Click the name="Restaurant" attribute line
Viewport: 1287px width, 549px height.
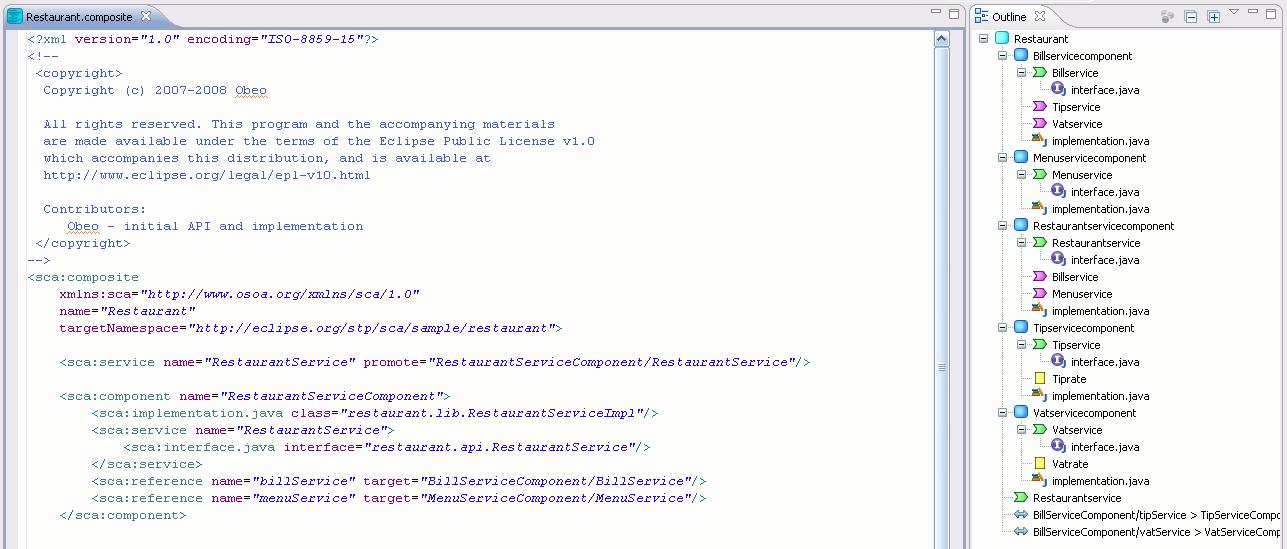128,311
